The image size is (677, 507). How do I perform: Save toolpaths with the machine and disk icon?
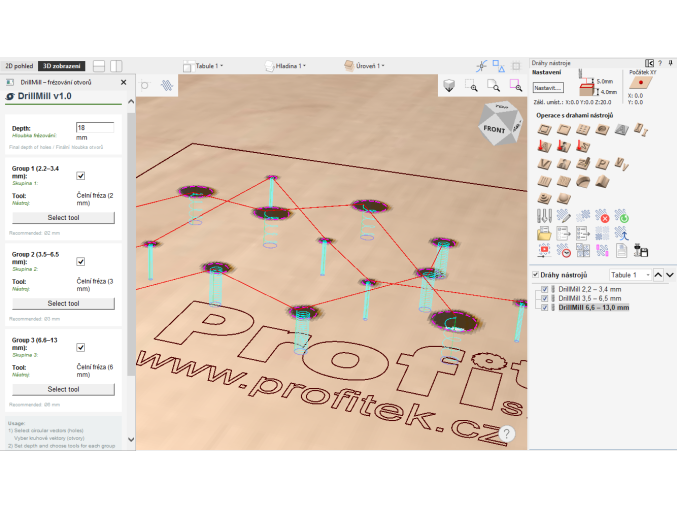(x=641, y=250)
